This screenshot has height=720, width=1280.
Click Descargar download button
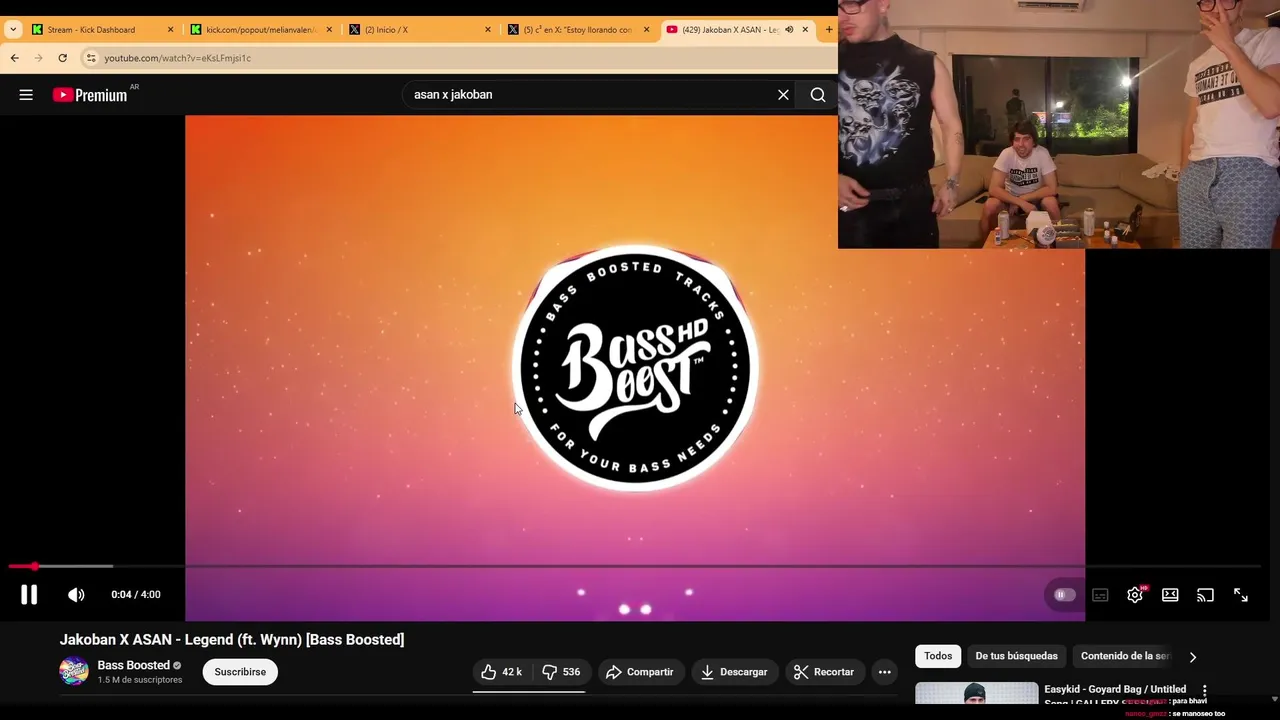click(x=734, y=672)
